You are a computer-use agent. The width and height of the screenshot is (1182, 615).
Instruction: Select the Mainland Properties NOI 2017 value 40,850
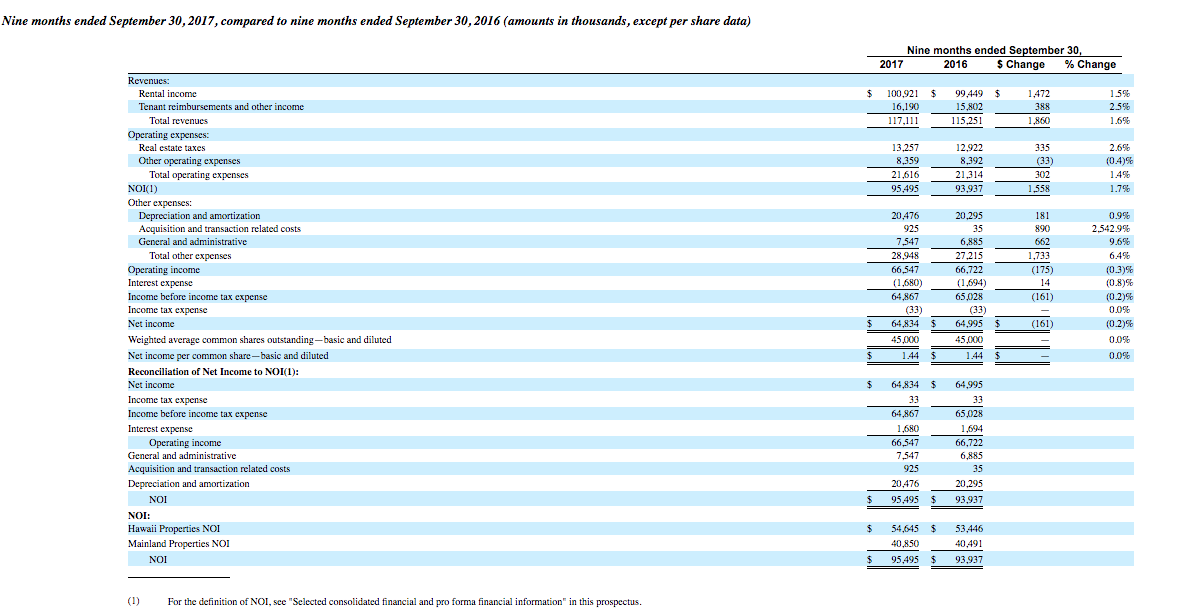[905, 543]
